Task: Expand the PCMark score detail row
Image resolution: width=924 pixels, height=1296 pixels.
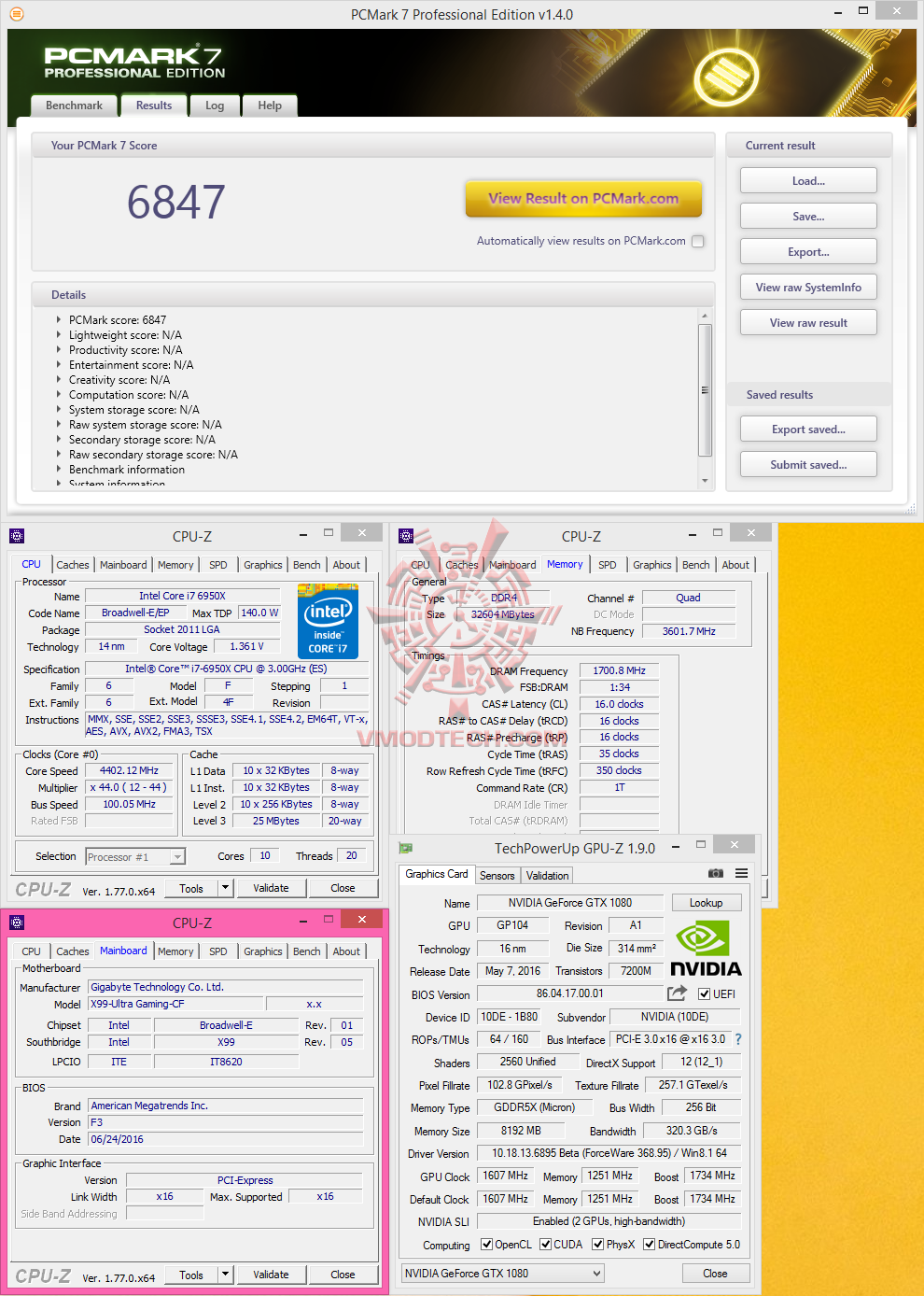Action: [58, 319]
